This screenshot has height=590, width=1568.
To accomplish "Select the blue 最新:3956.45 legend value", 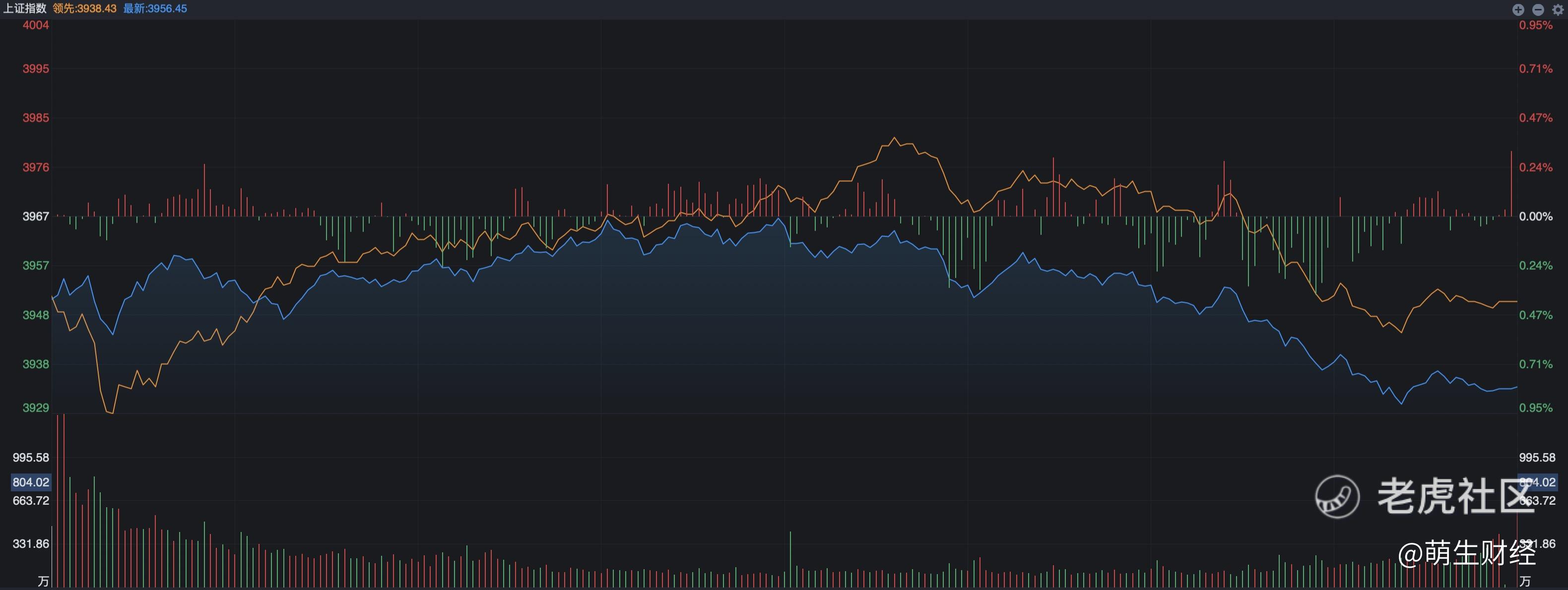I will [155, 8].
